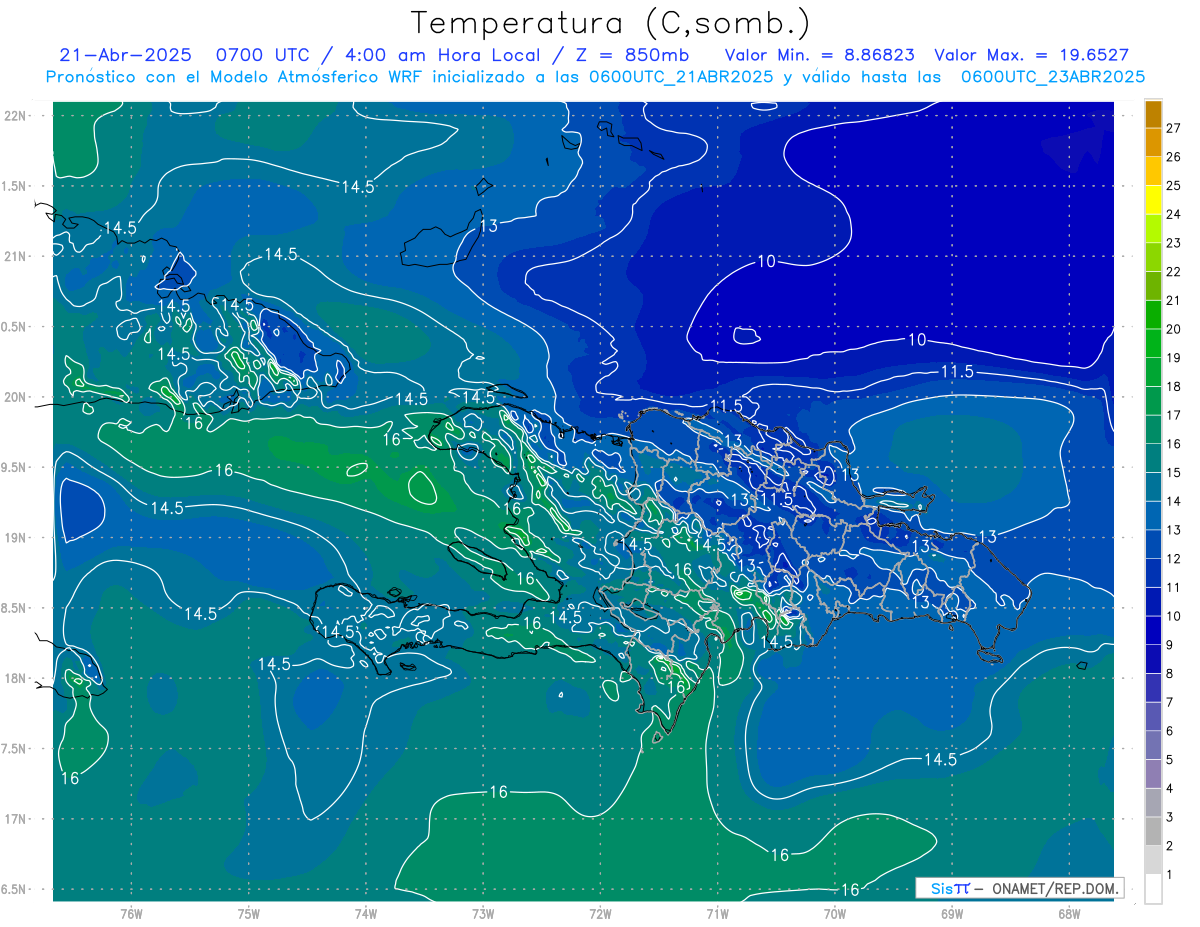Viewport: 1200px width, 927px height.
Task: Click the yellow swatch between scale values 24 and 25
Action: coord(1153,200)
